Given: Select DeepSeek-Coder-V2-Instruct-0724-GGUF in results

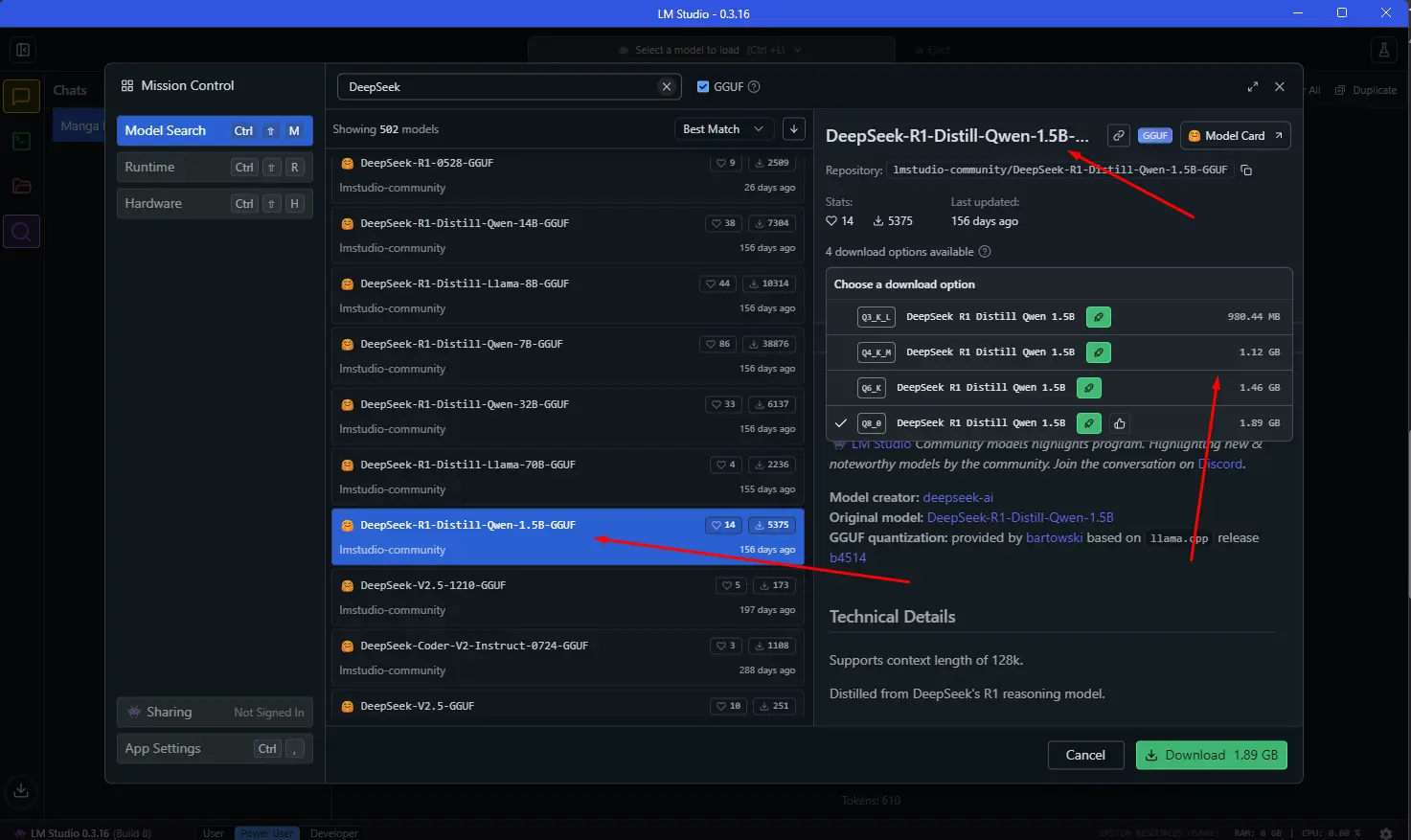Looking at the screenshot, I should 568,658.
